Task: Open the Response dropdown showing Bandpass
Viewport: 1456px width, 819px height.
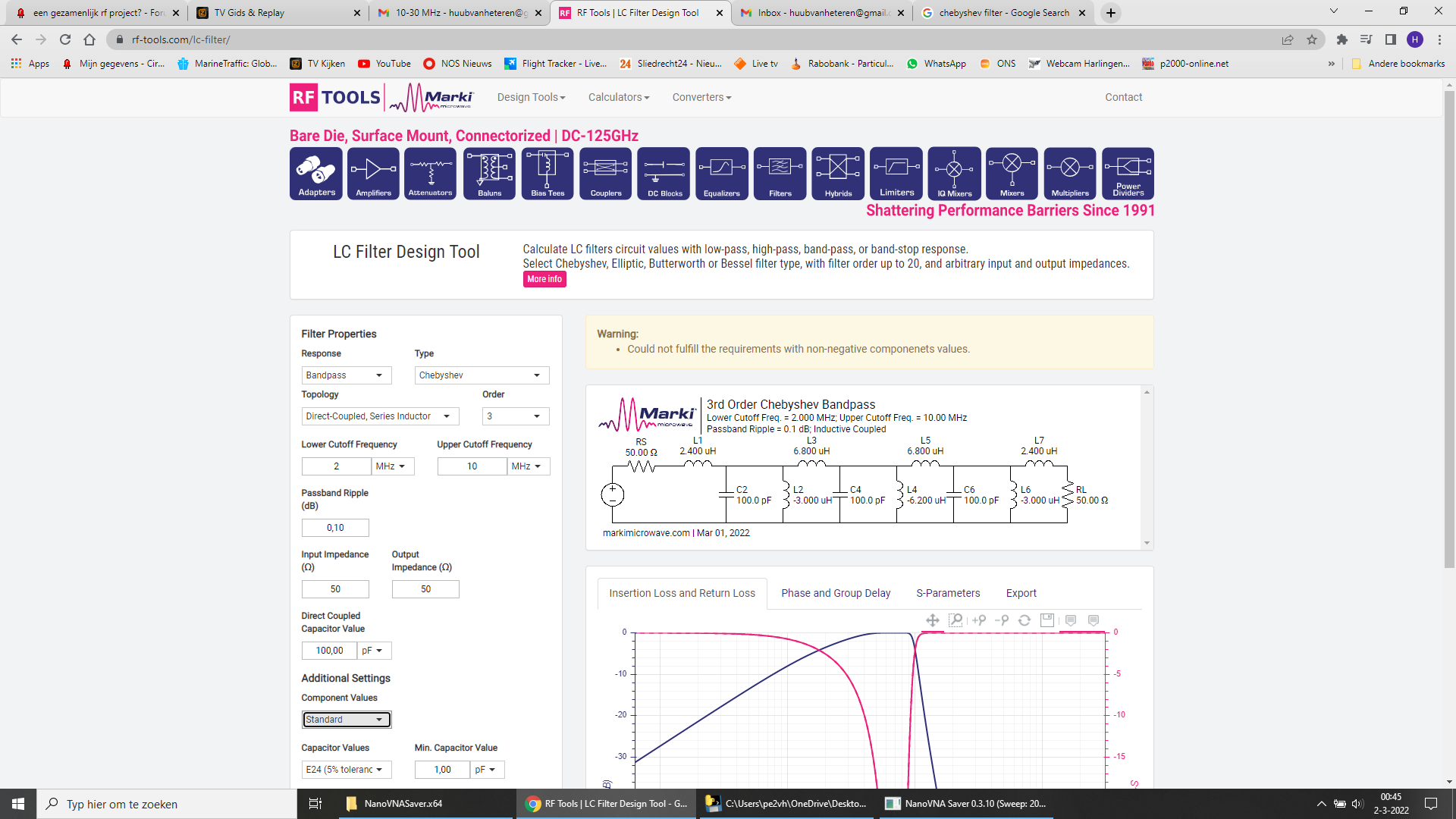Action: (x=347, y=375)
